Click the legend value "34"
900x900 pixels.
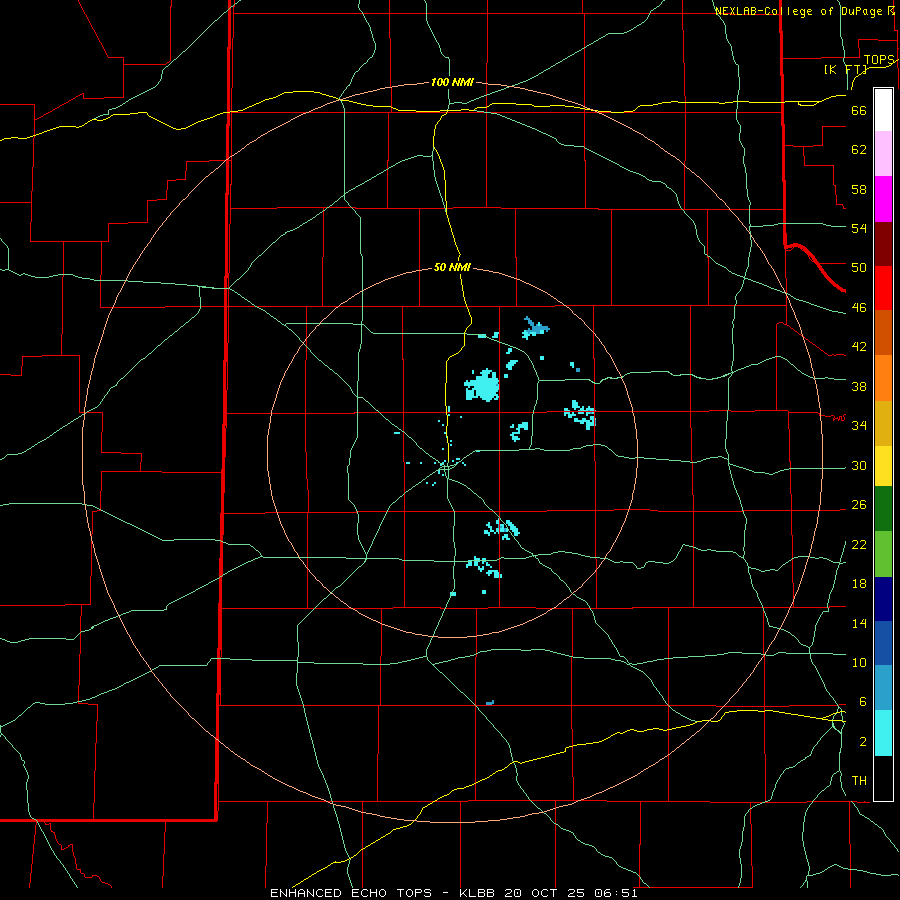click(859, 426)
